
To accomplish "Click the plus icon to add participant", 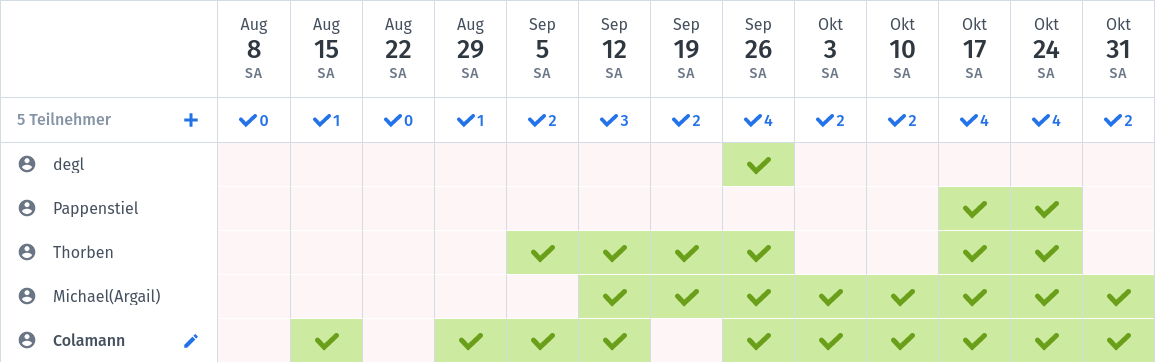I will [191, 120].
